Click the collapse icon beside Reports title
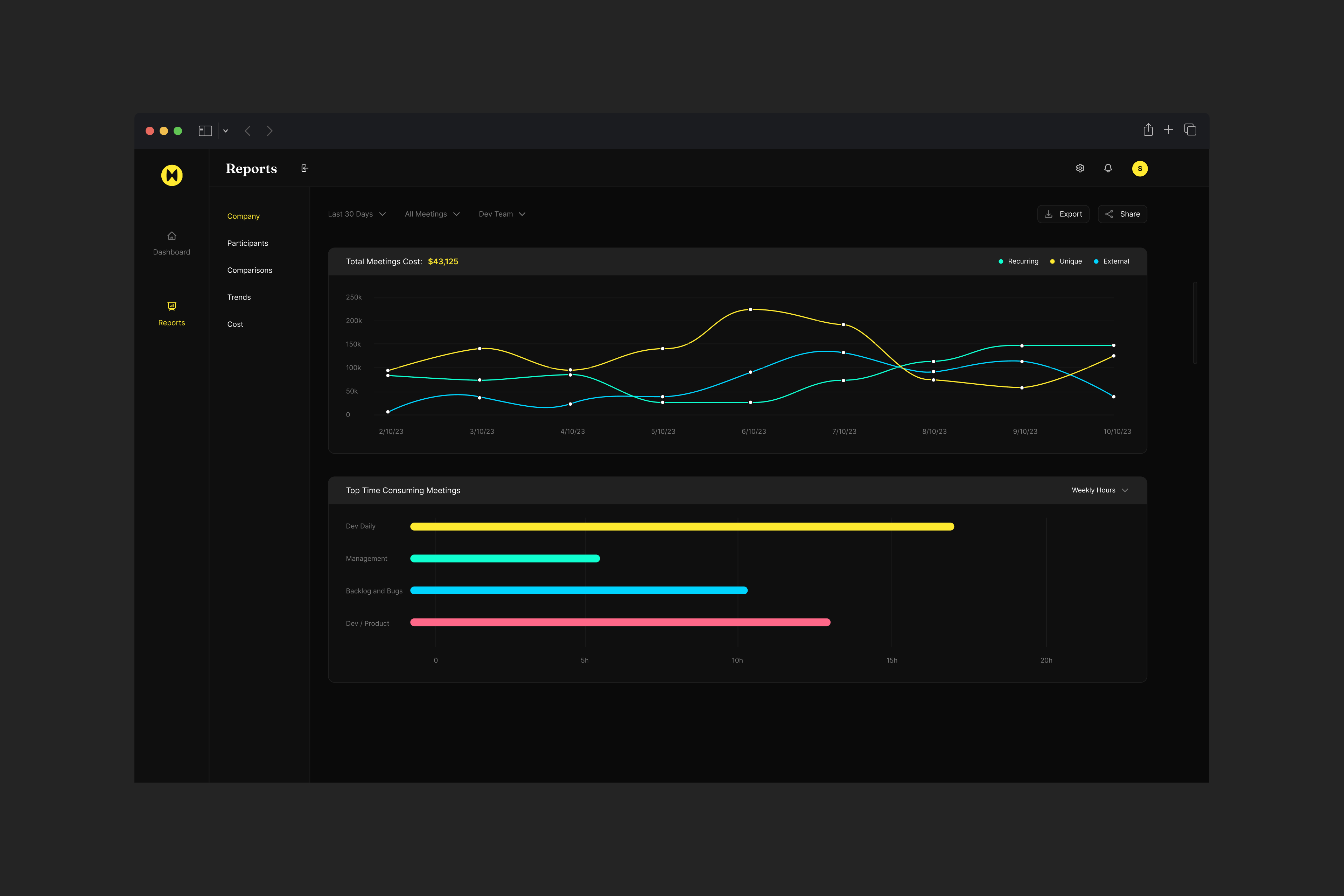Viewport: 1344px width, 896px height. 304,168
